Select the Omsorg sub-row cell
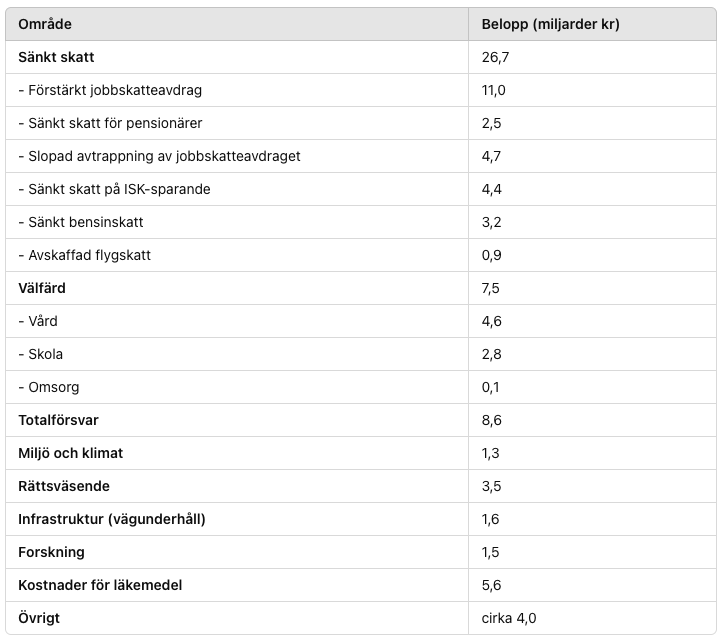Image resolution: width=722 pixels, height=640 pixels. [x=49, y=387]
